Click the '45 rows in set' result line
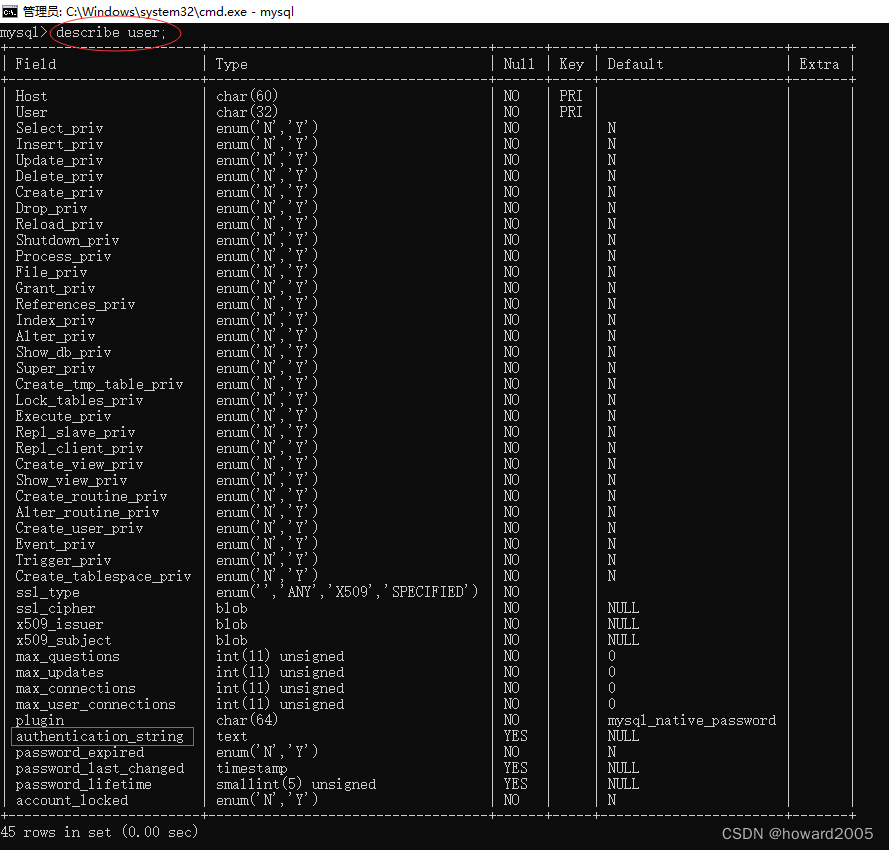 (99, 832)
